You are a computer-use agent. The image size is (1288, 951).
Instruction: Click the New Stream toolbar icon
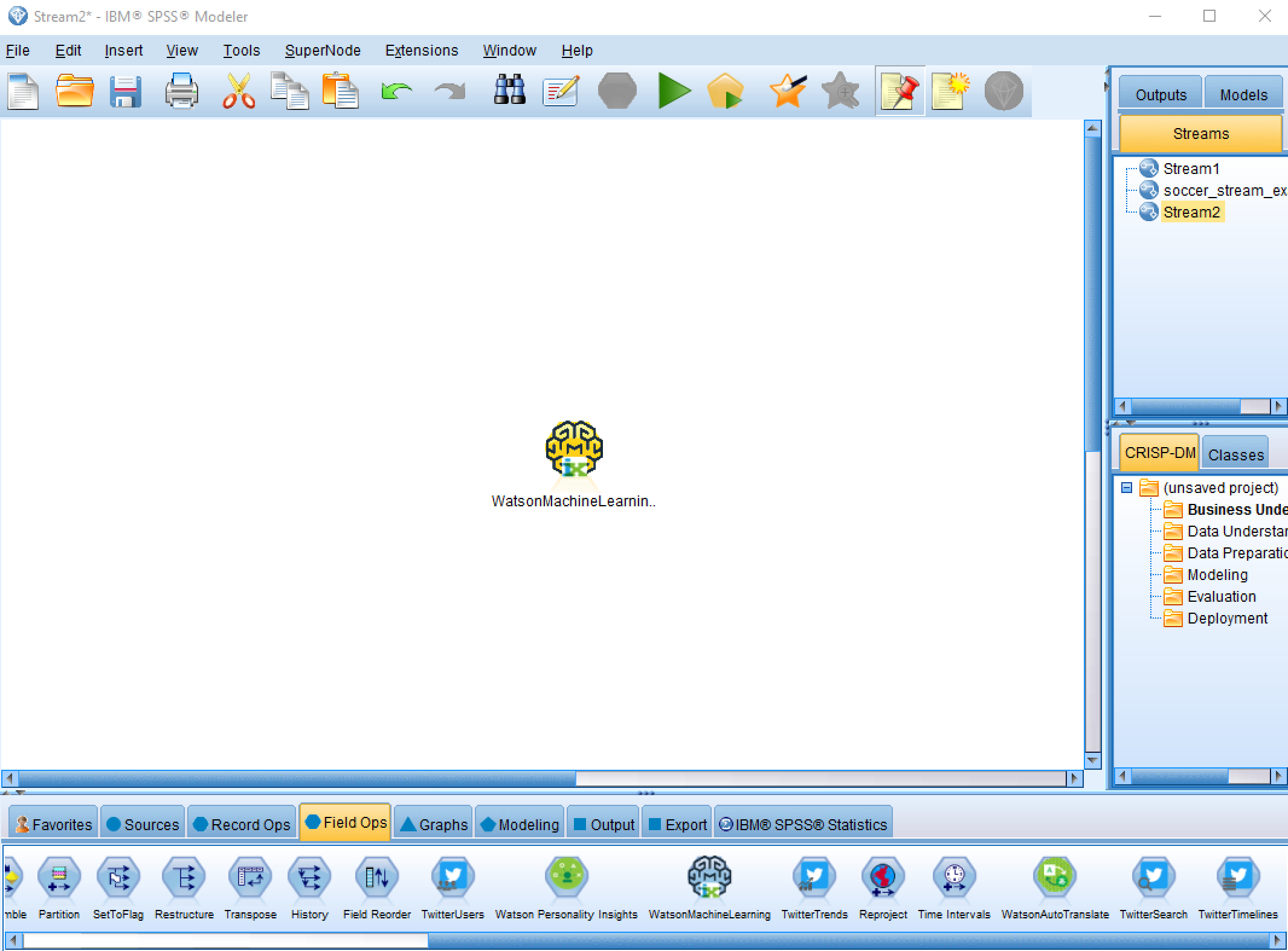[x=23, y=91]
